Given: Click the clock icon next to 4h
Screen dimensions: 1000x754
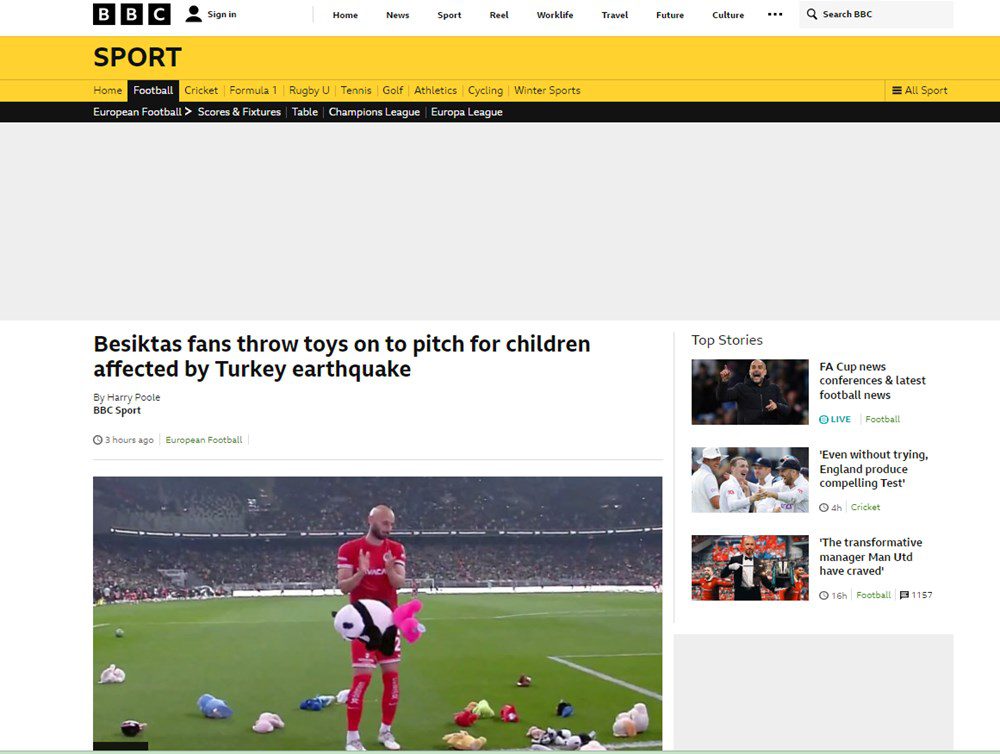Looking at the screenshot, I should pos(824,508).
